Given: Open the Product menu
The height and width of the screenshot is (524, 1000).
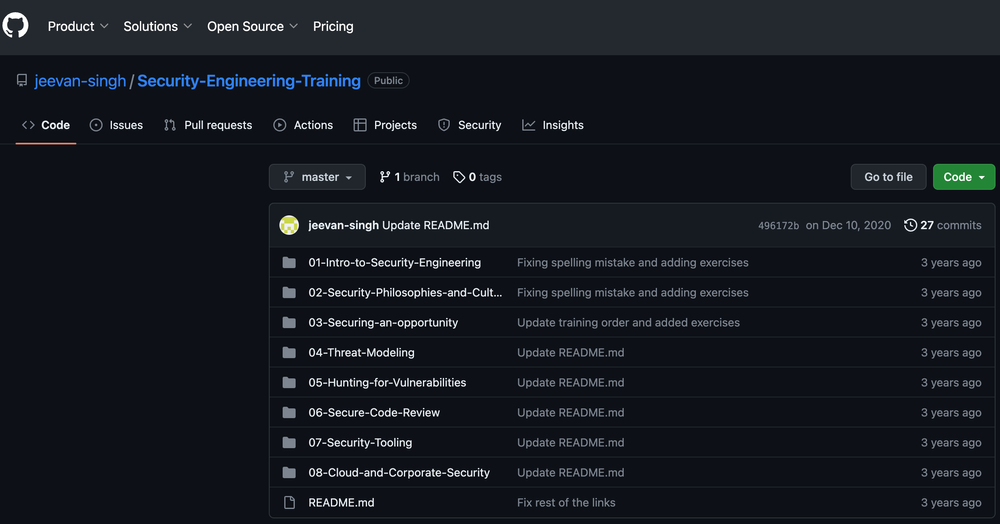Looking at the screenshot, I should (78, 26).
